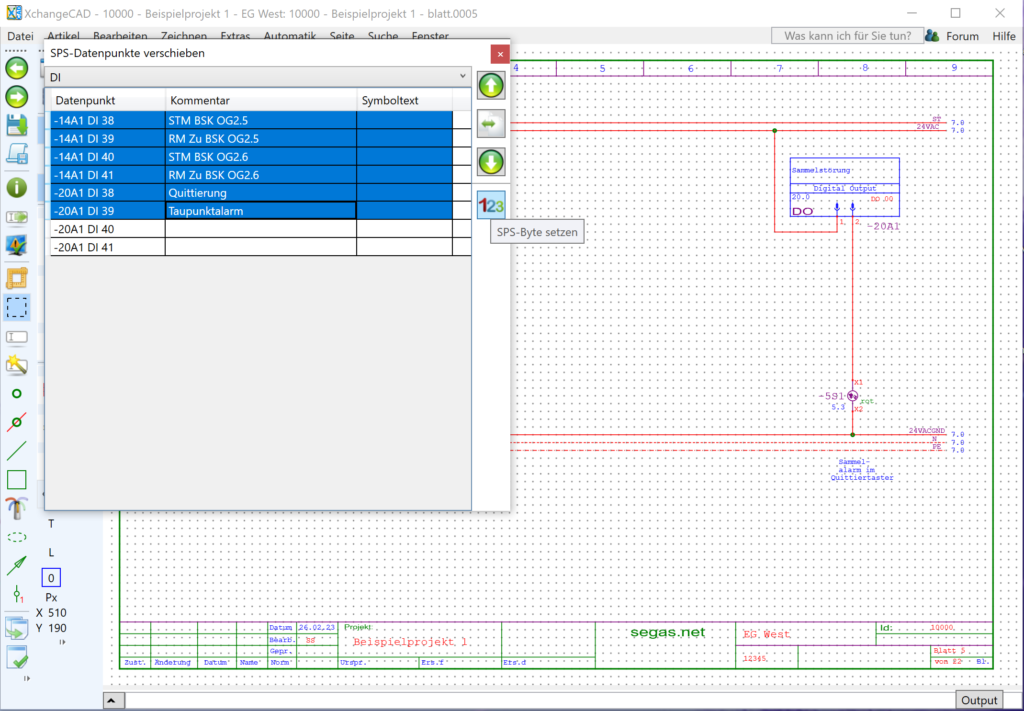
Task: Click the save disk icon
Action: point(16,125)
